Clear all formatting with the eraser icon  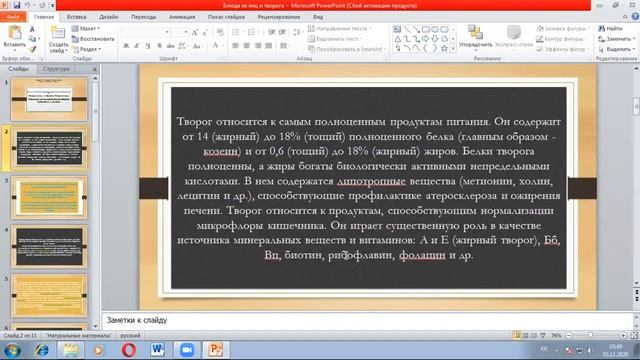(x=220, y=32)
